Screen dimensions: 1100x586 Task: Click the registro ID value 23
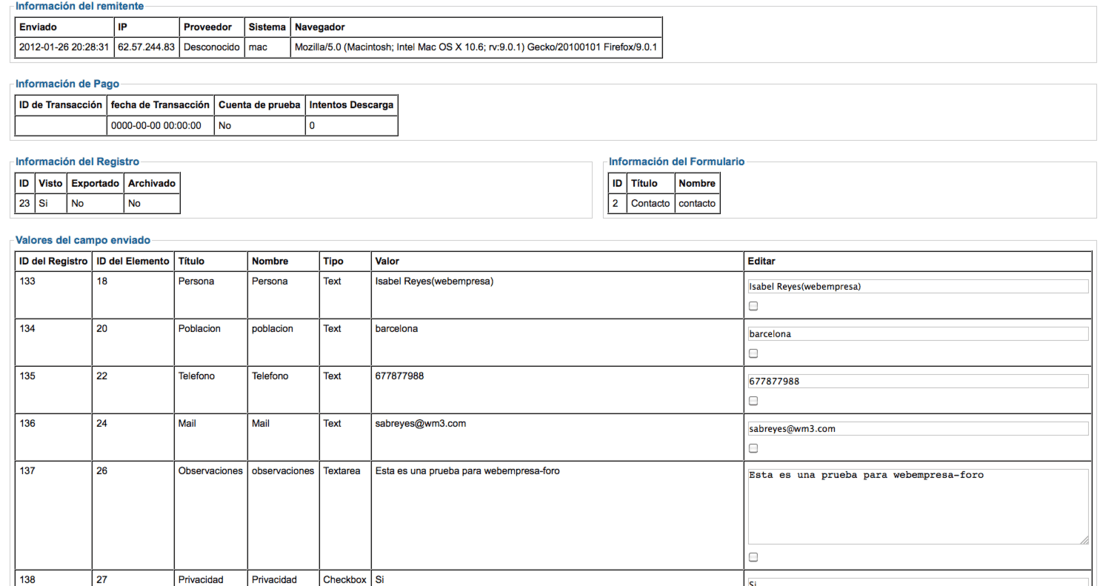click(x=25, y=204)
